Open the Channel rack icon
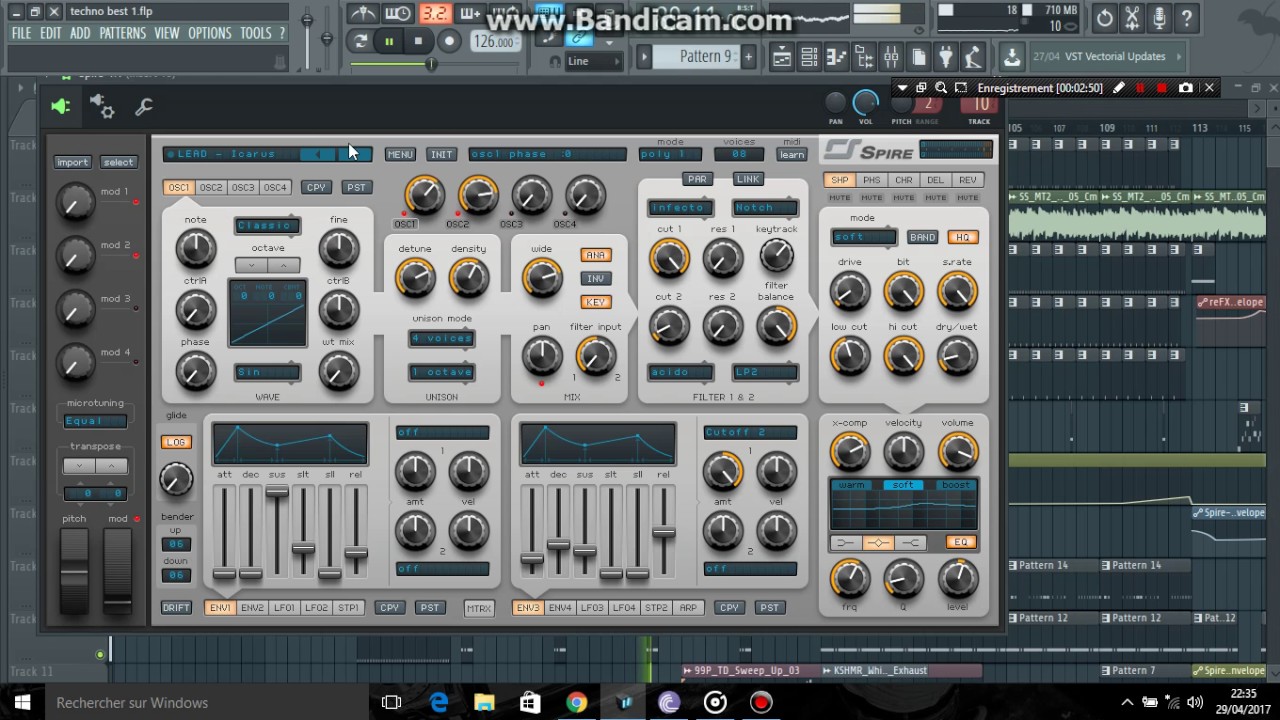 point(809,56)
